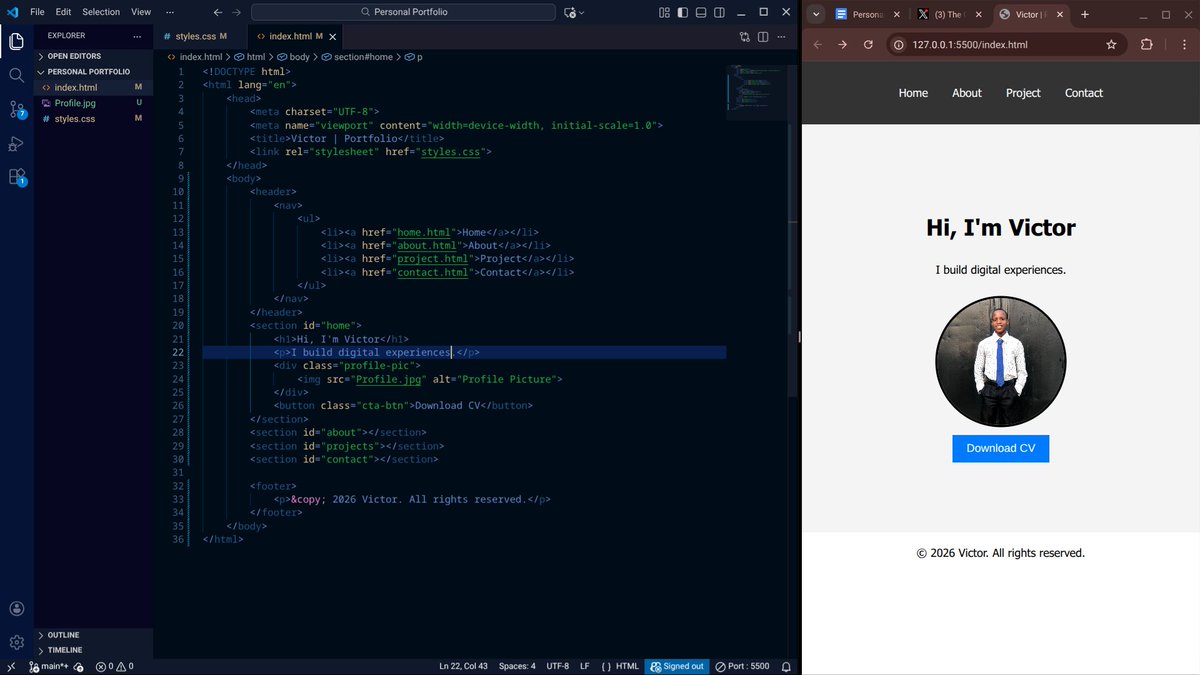Viewport: 1200px width, 675px height.
Task: Open the Edit menu
Action: (x=63, y=12)
